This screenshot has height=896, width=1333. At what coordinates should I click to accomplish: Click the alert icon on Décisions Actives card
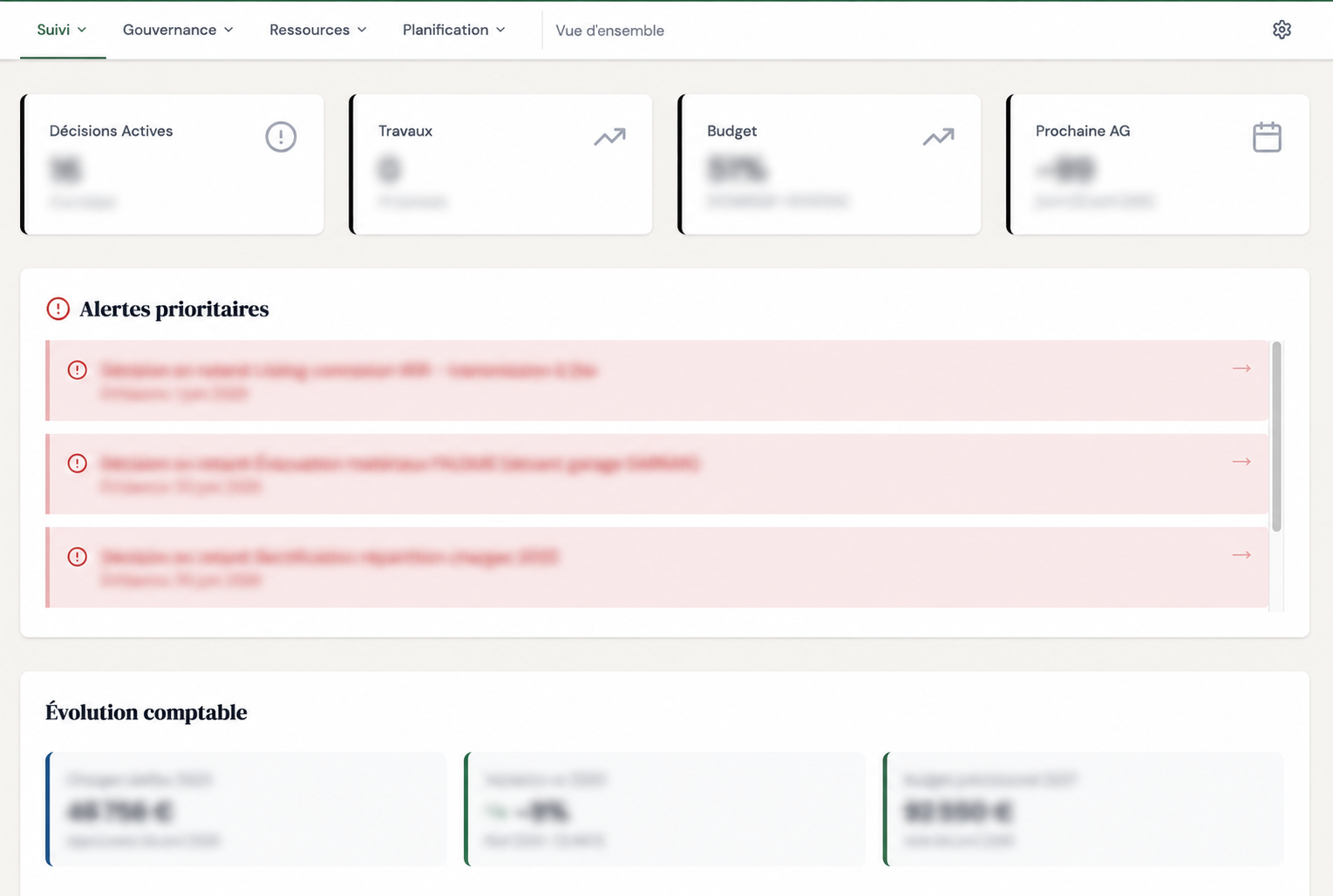click(x=281, y=137)
